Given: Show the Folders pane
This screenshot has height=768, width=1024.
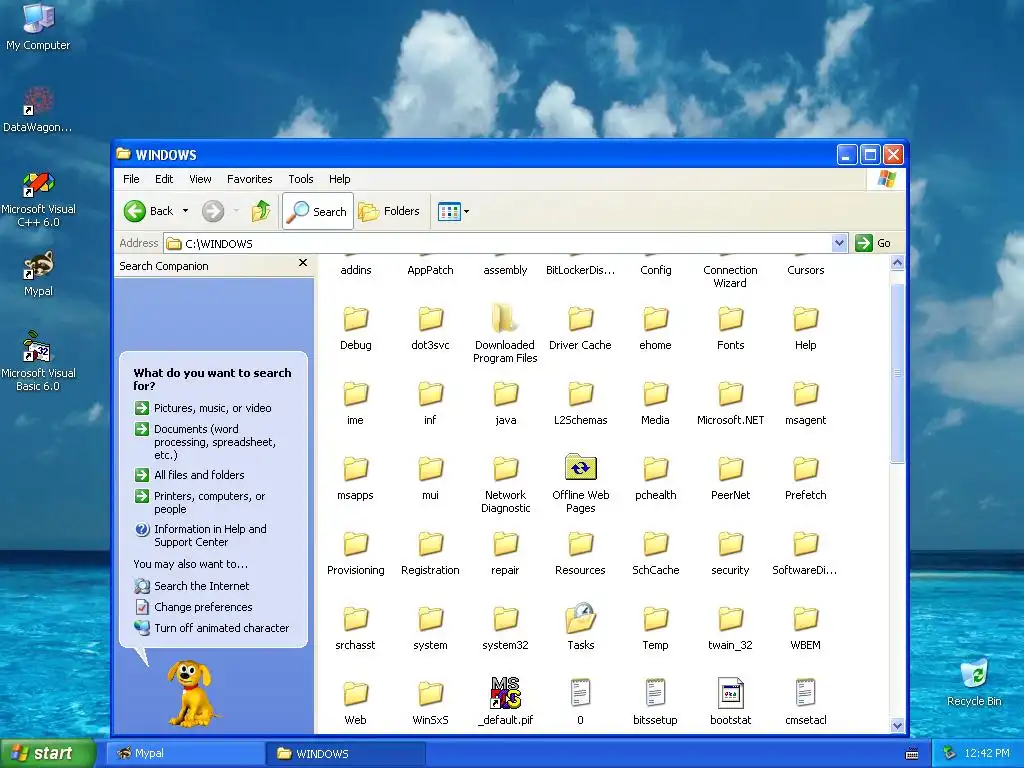Looking at the screenshot, I should click(x=389, y=211).
